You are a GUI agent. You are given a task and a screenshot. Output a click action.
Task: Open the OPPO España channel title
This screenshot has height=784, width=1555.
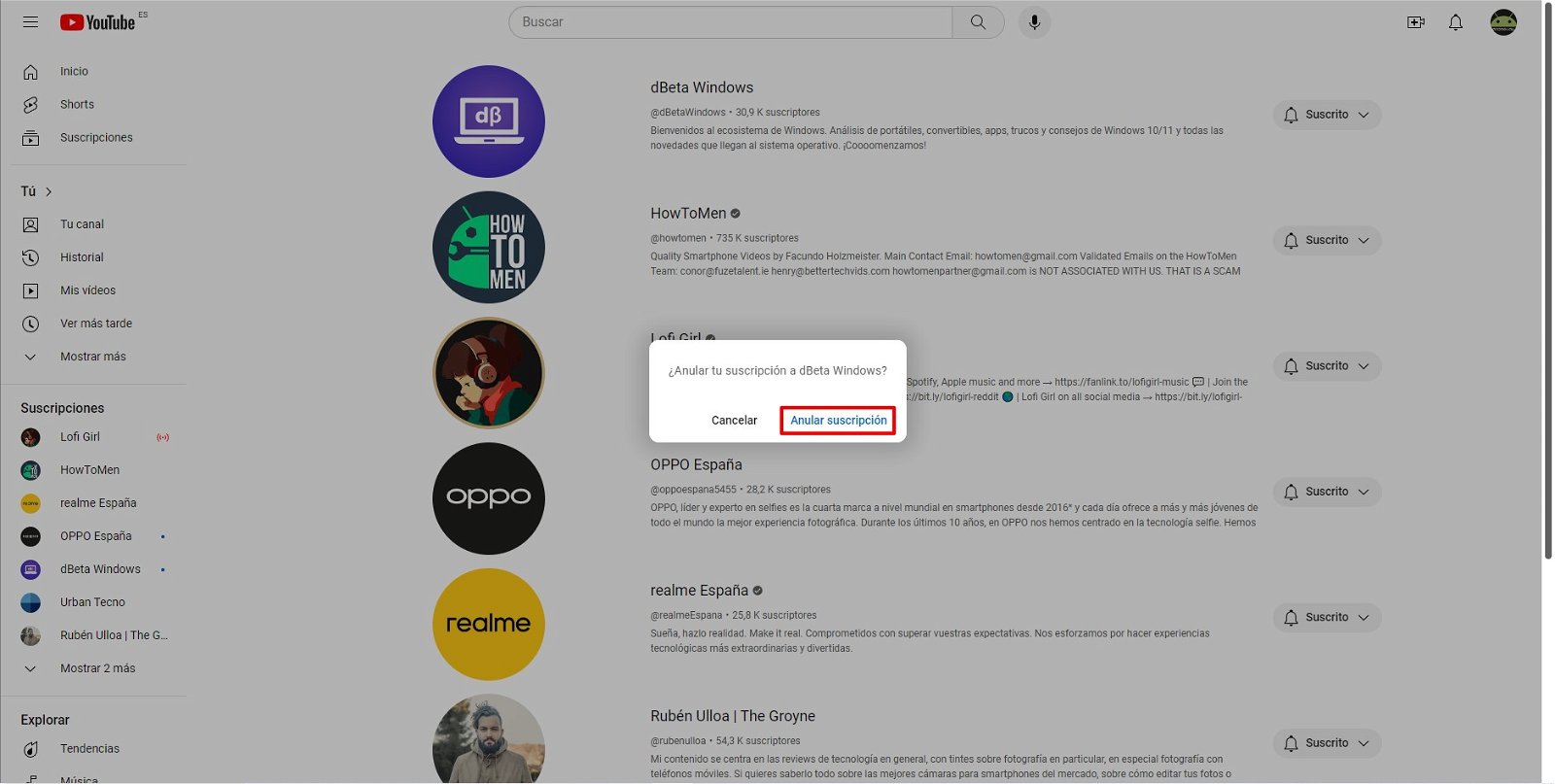[696, 465]
